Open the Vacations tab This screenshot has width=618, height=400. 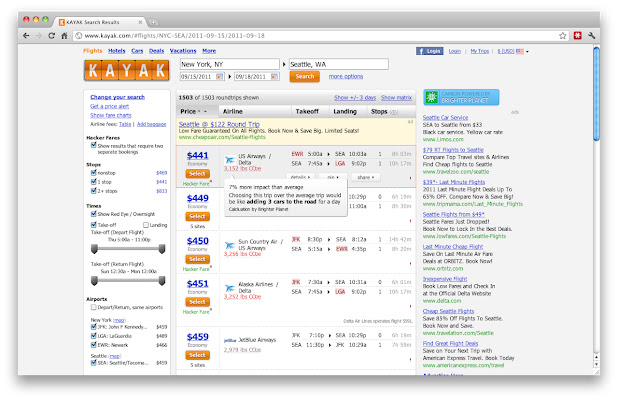click(183, 51)
